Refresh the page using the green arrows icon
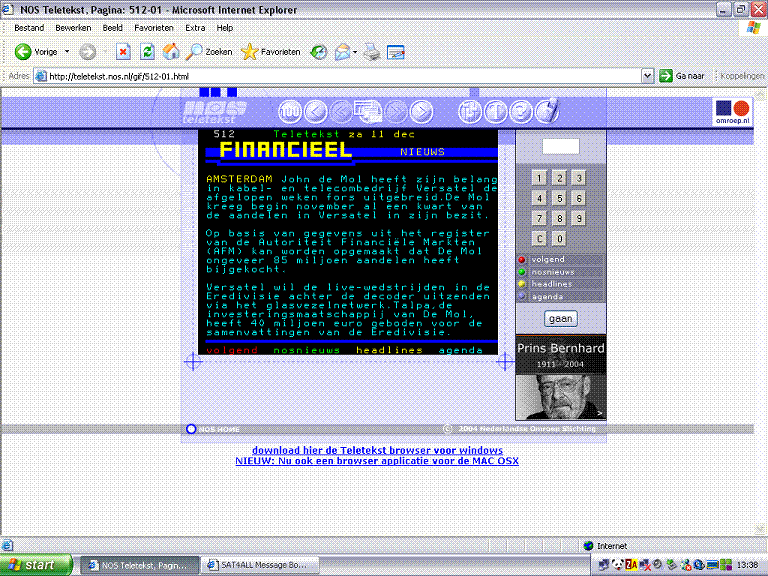 click(x=147, y=51)
